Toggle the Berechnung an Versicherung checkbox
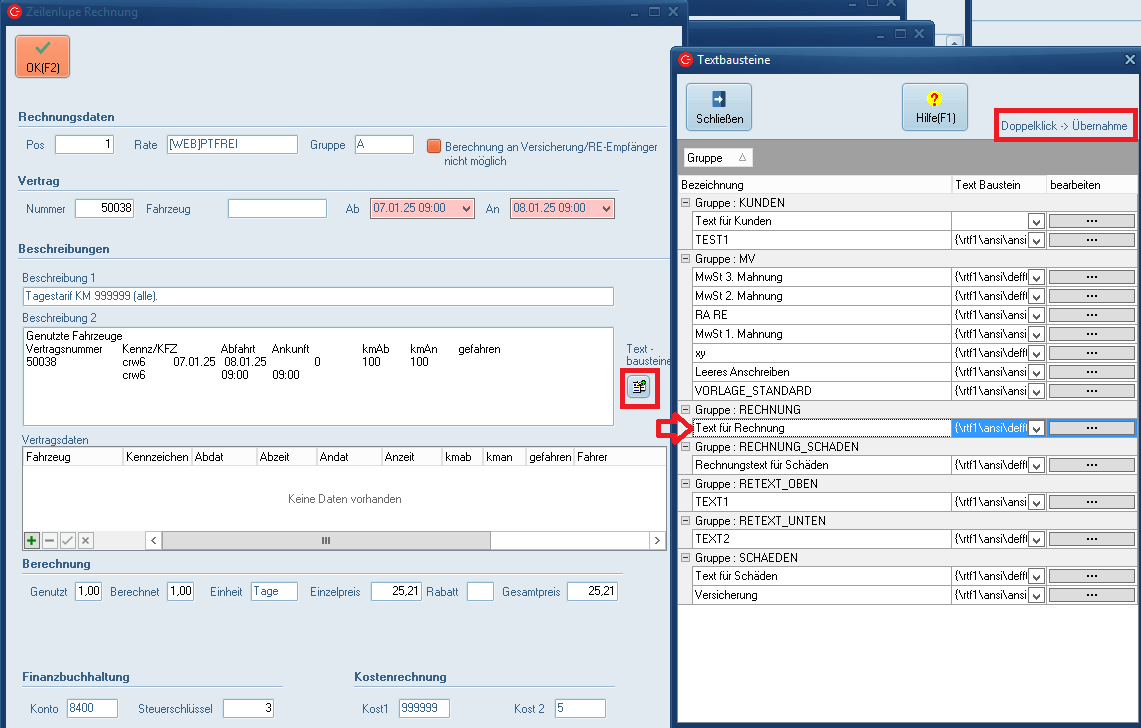This screenshot has width=1141, height=728. coord(434,146)
